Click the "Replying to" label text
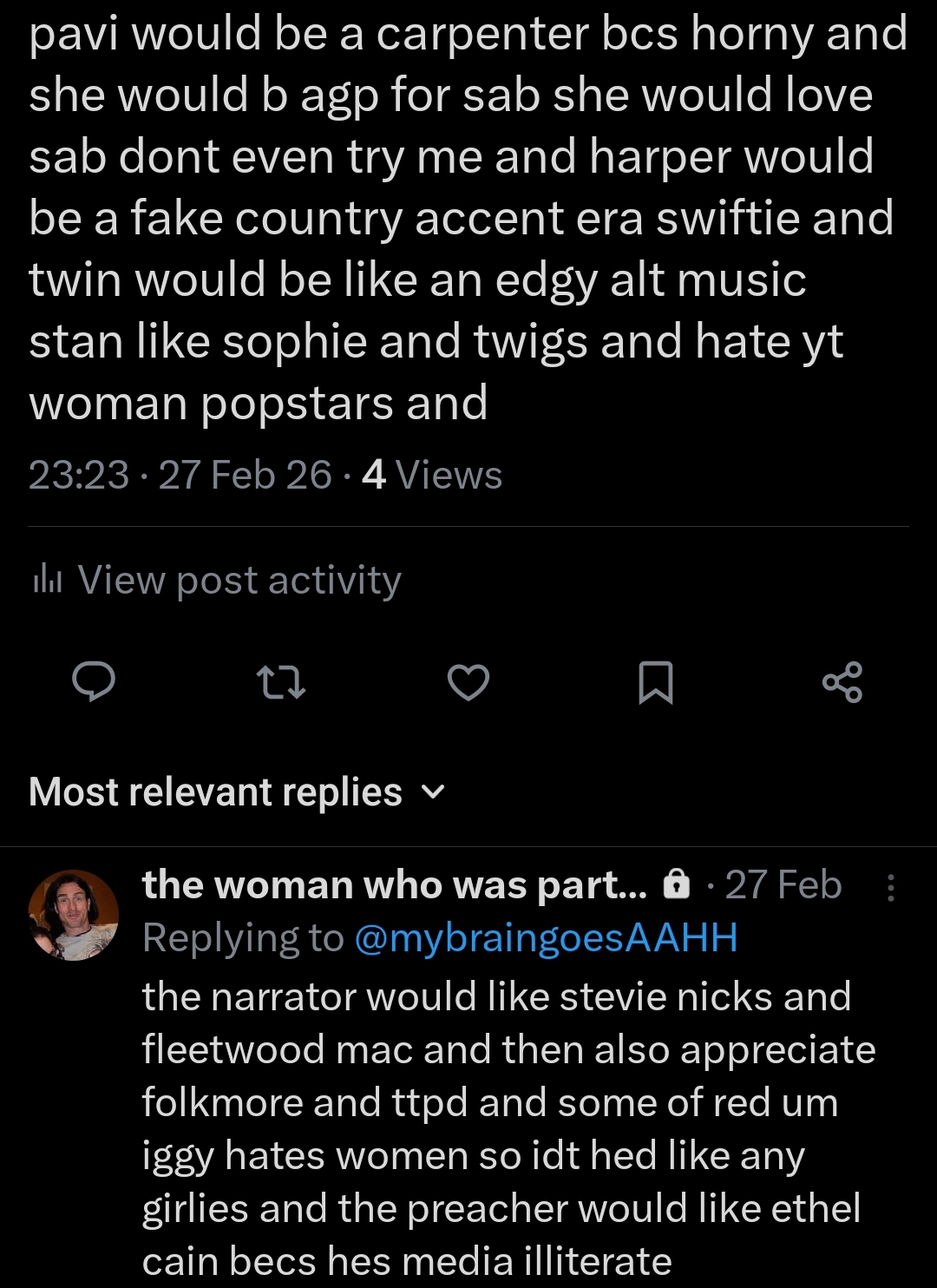Screen dimensions: 937x1288 tap(243, 938)
